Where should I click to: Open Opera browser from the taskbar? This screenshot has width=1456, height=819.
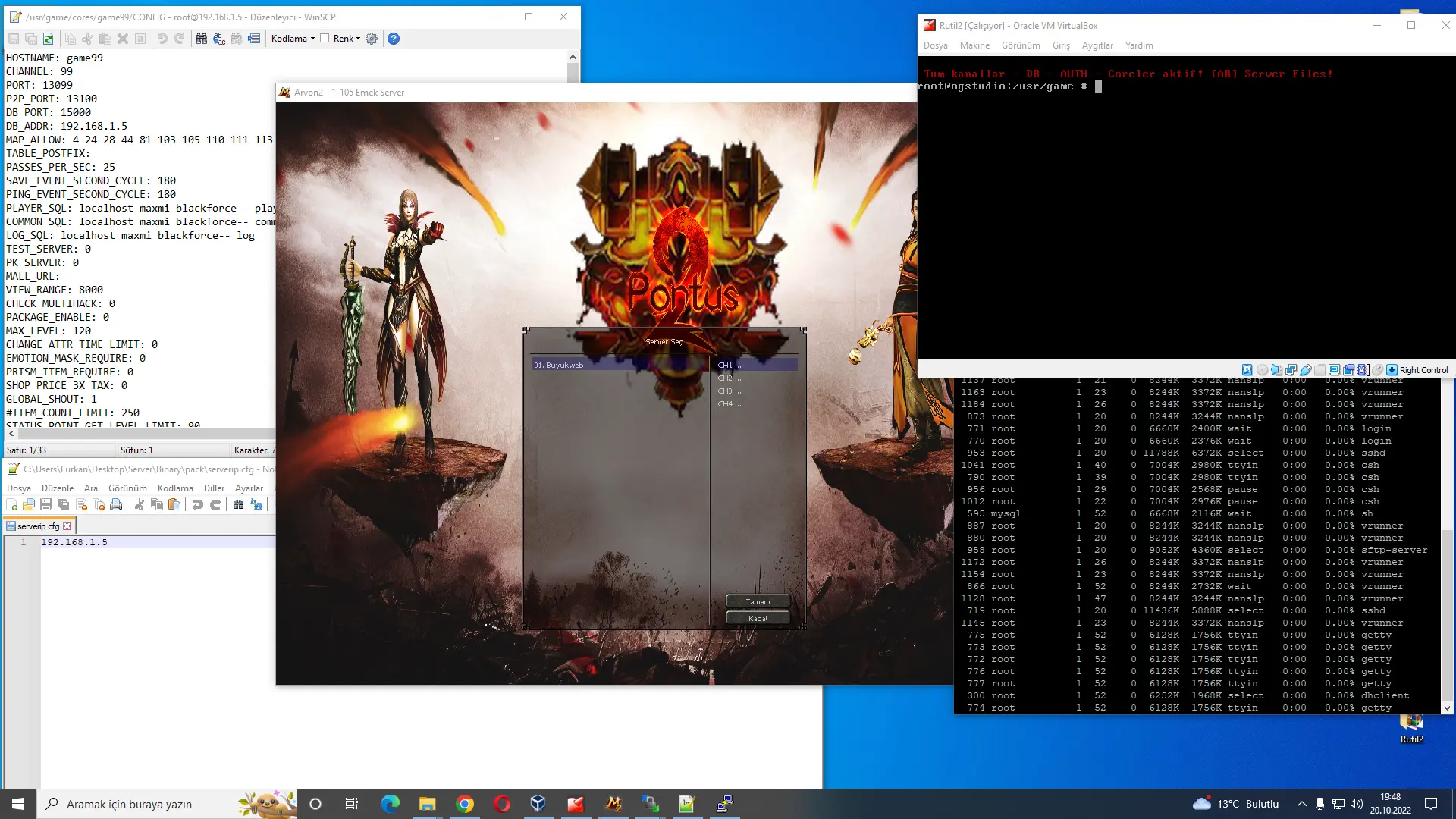[x=502, y=804]
